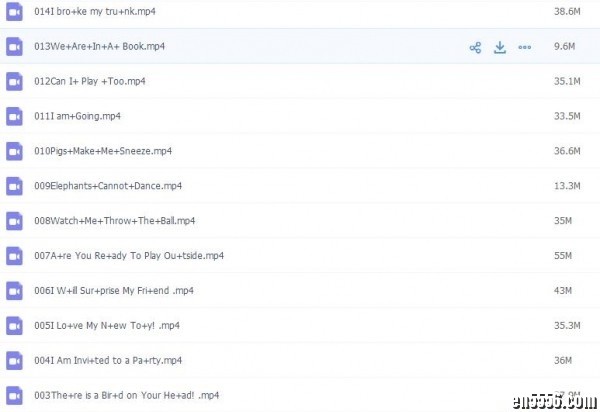
Task: Click the video icon for 006I W+ill Sur+prise My Fri+end
Action: pyautogui.click(x=14, y=290)
